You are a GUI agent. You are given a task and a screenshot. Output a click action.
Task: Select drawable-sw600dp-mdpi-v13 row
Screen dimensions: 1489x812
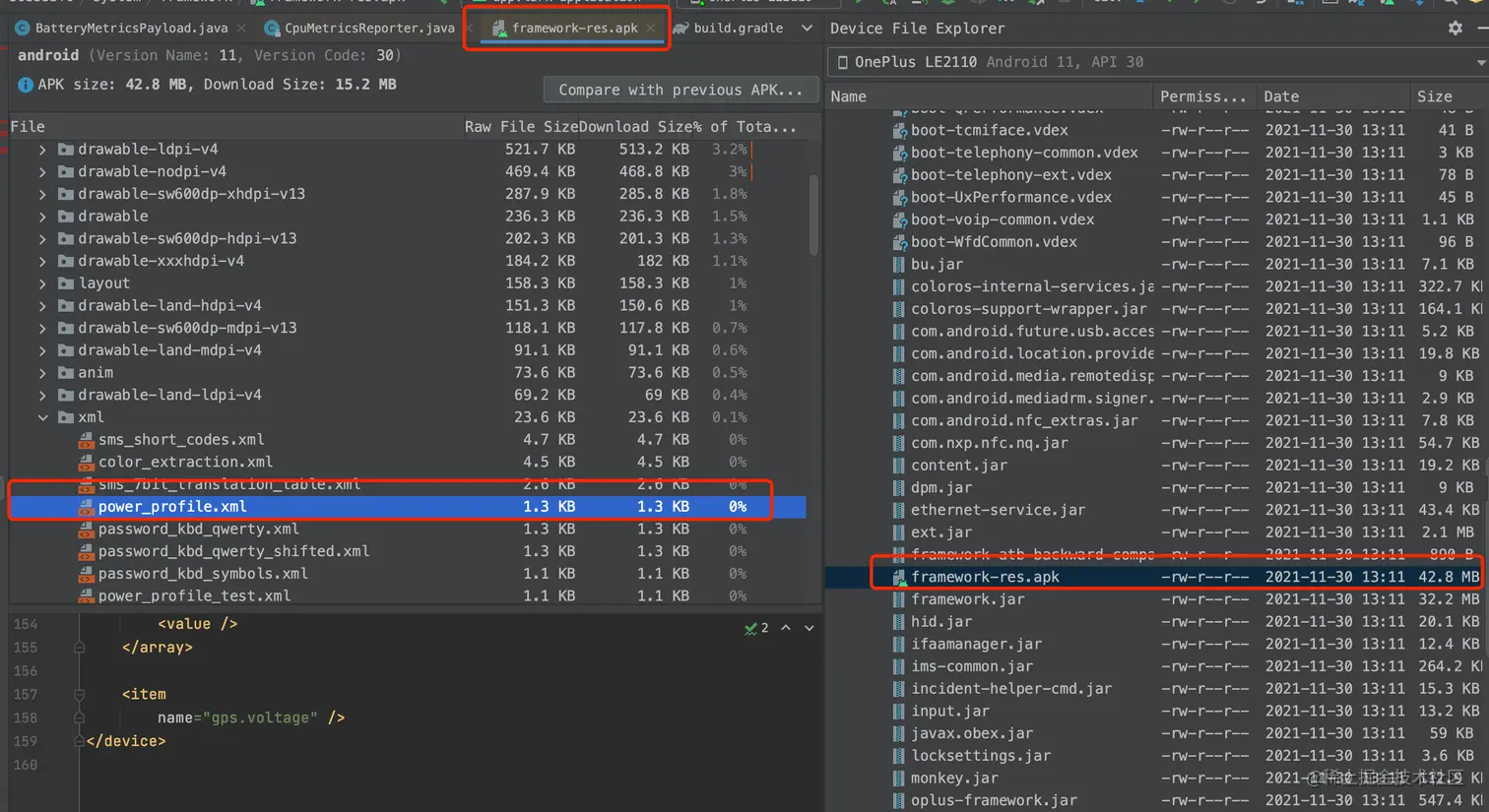tap(408, 328)
